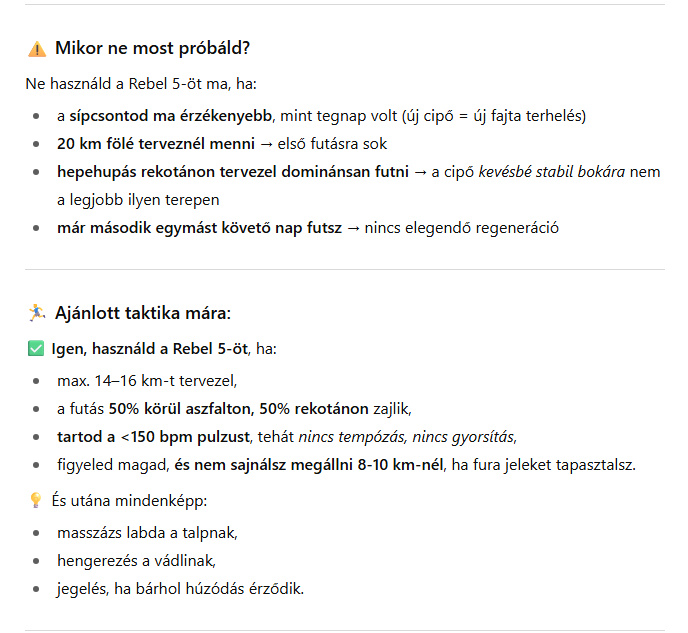The width and height of the screenshot is (688, 633).
Task: Click the heading 'Ajánlott taktika mára:'
Action: coord(143,313)
